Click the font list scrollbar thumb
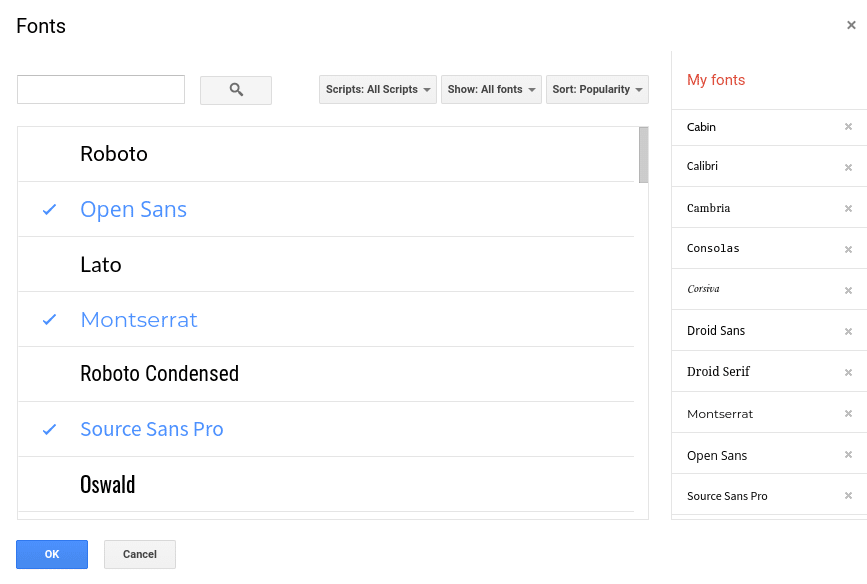 tap(643, 155)
